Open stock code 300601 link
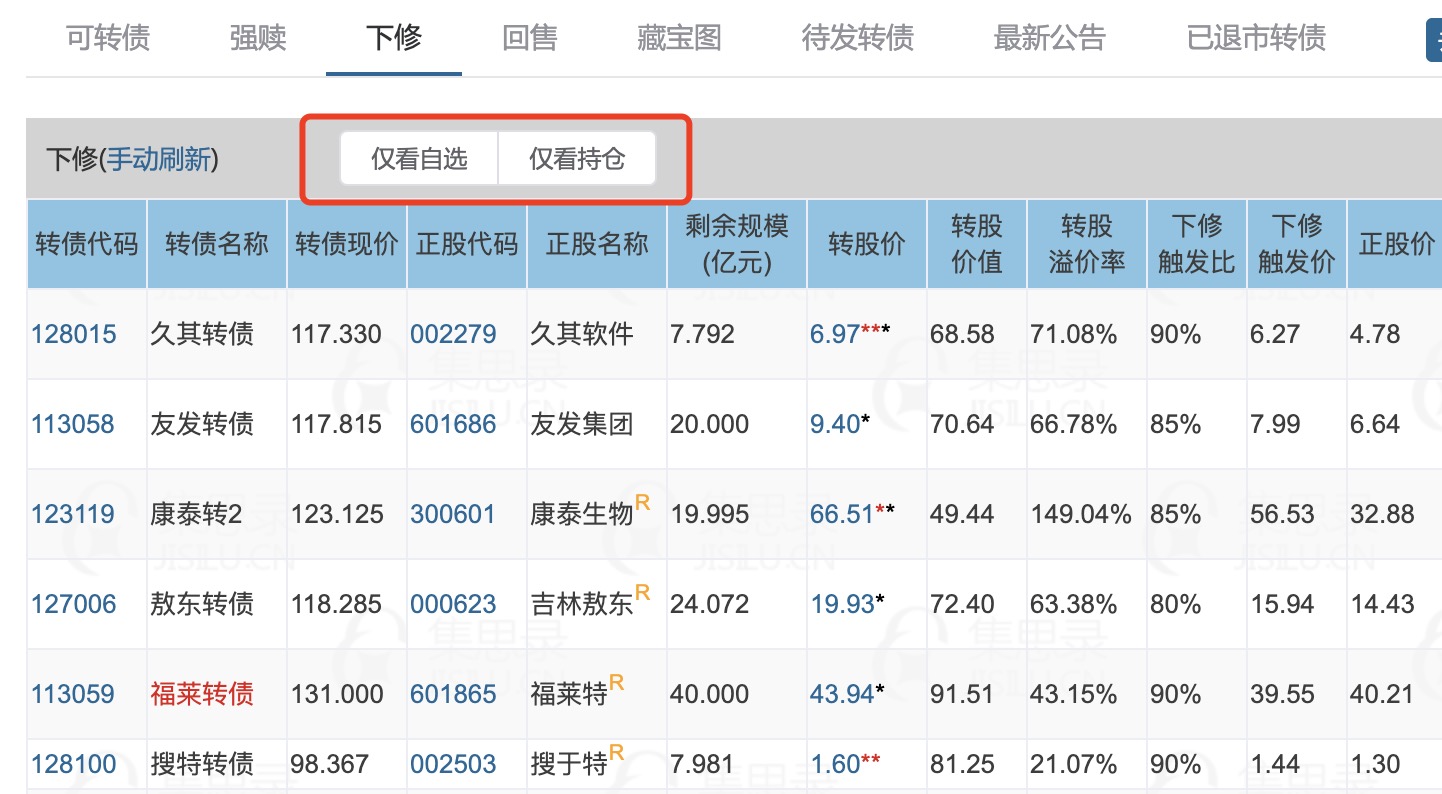This screenshot has height=794, width=1442. pyautogui.click(x=453, y=514)
